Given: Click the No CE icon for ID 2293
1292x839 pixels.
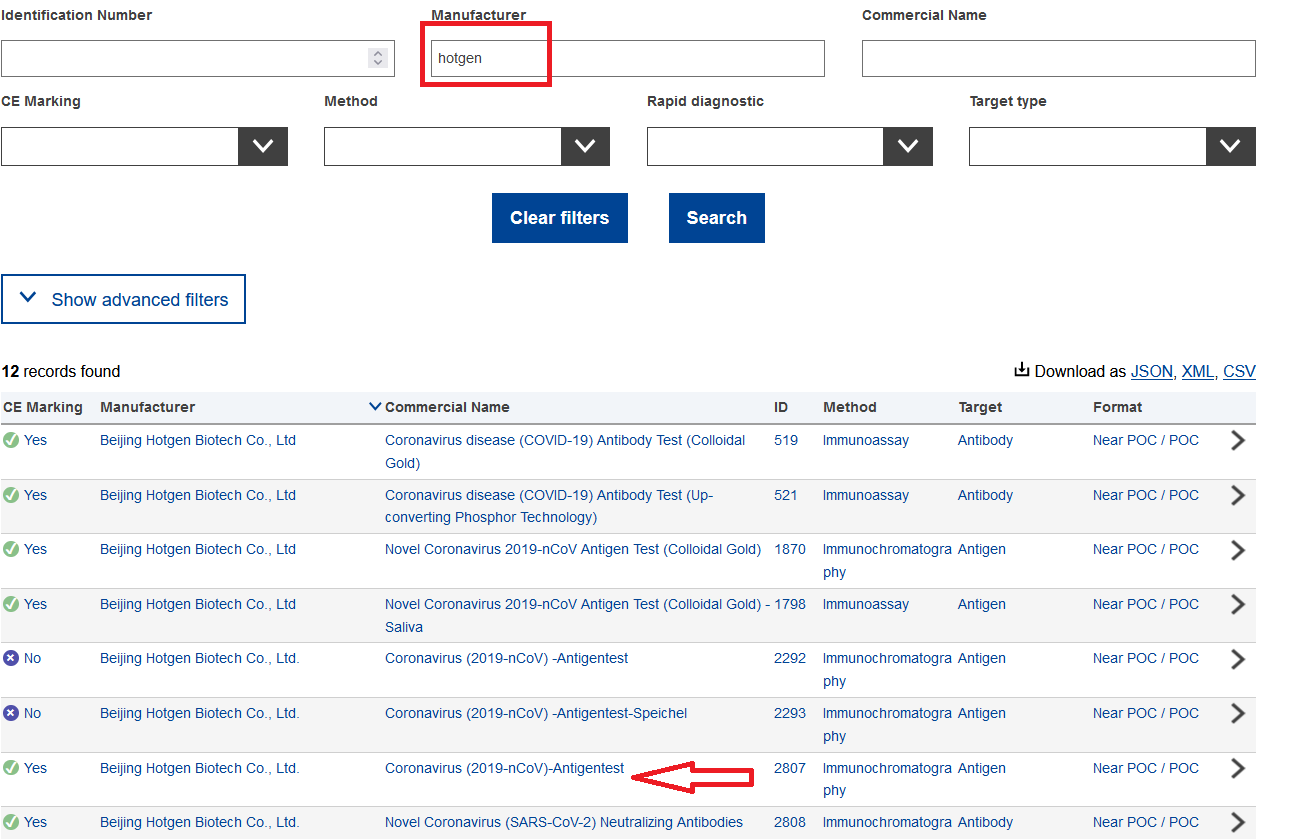Looking at the screenshot, I should tap(11, 713).
